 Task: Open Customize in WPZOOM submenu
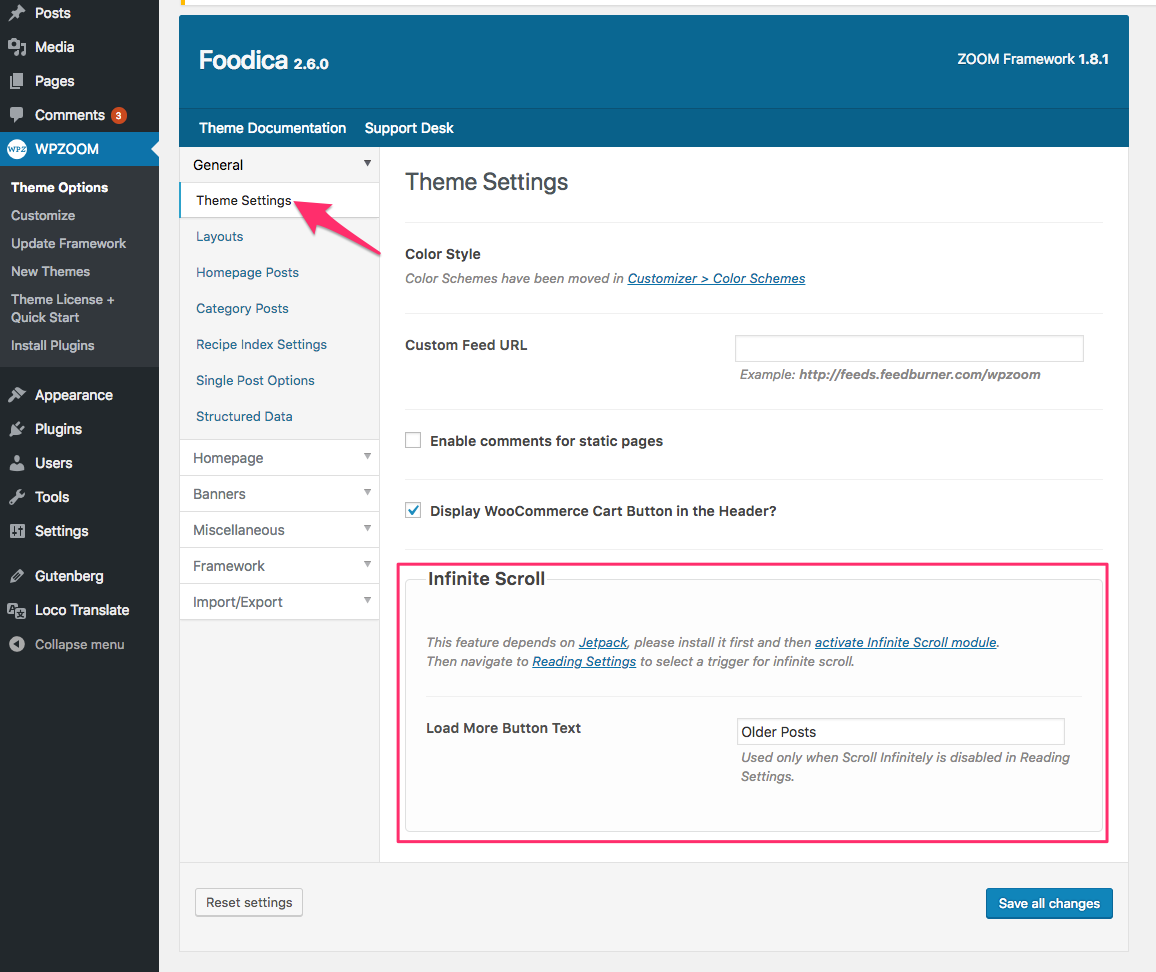tap(43, 215)
